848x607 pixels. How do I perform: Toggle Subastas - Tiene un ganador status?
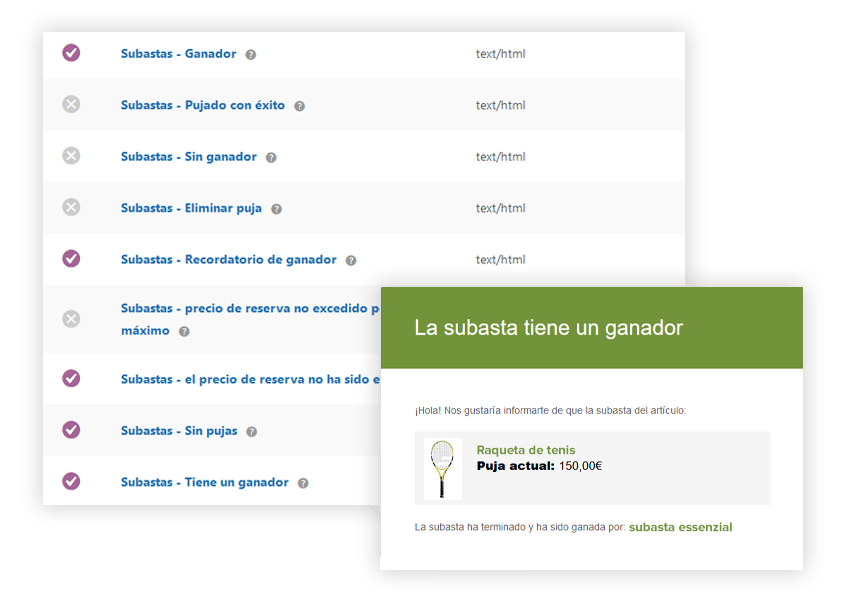pyautogui.click(x=71, y=481)
